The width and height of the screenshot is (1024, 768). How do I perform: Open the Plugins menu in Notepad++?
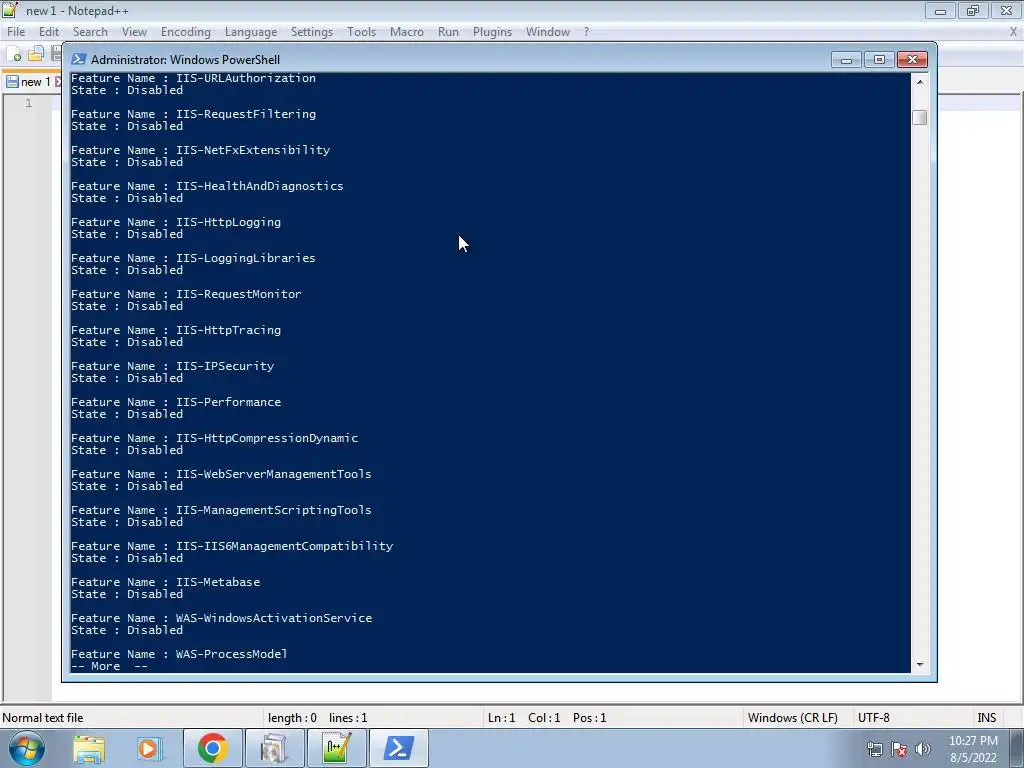coord(492,31)
